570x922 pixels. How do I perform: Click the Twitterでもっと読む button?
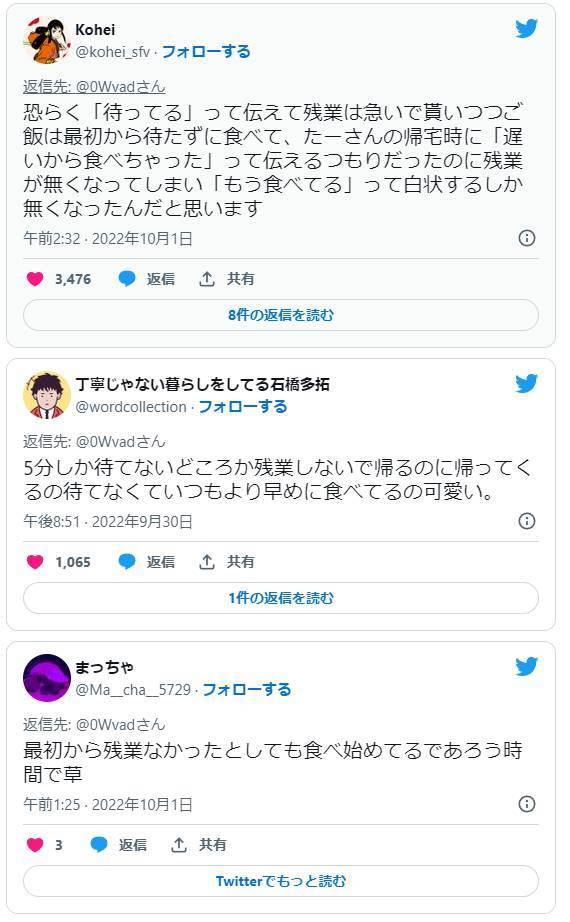point(281,881)
